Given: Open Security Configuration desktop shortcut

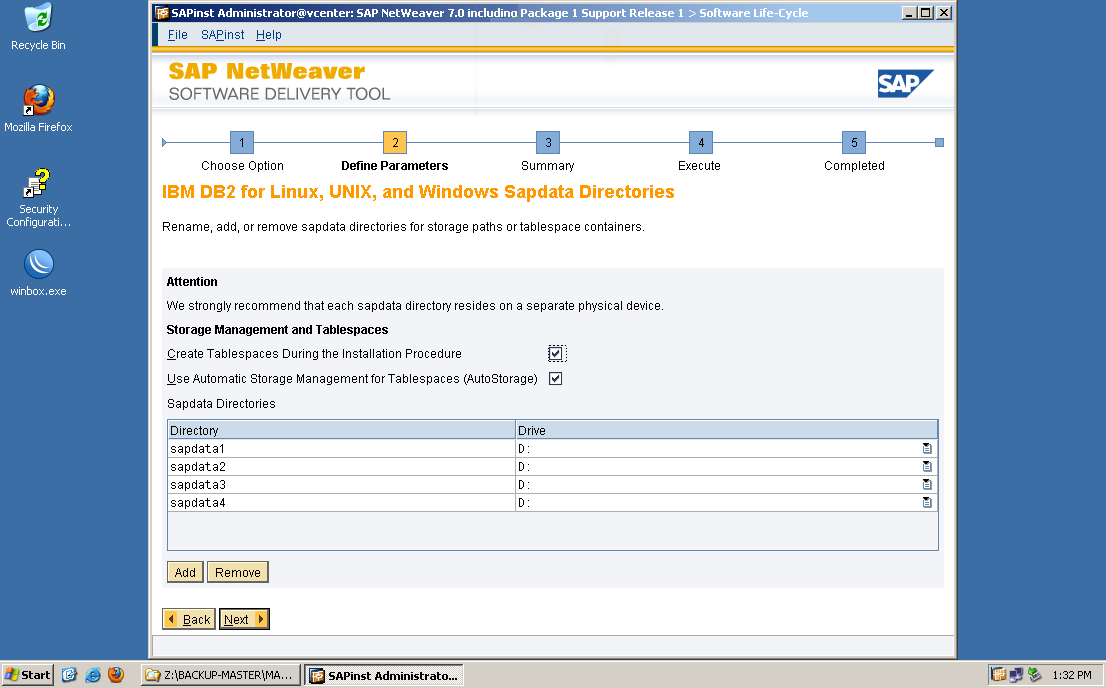Looking at the screenshot, I should (38, 198).
